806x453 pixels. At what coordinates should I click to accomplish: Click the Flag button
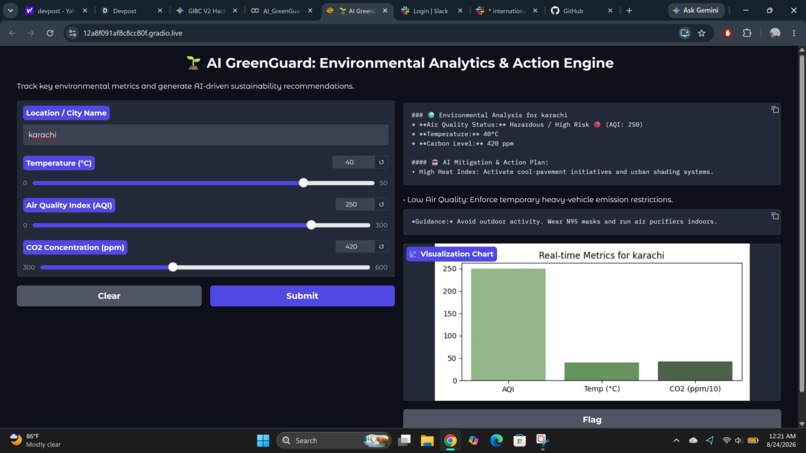pyautogui.click(x=592, y=419)
